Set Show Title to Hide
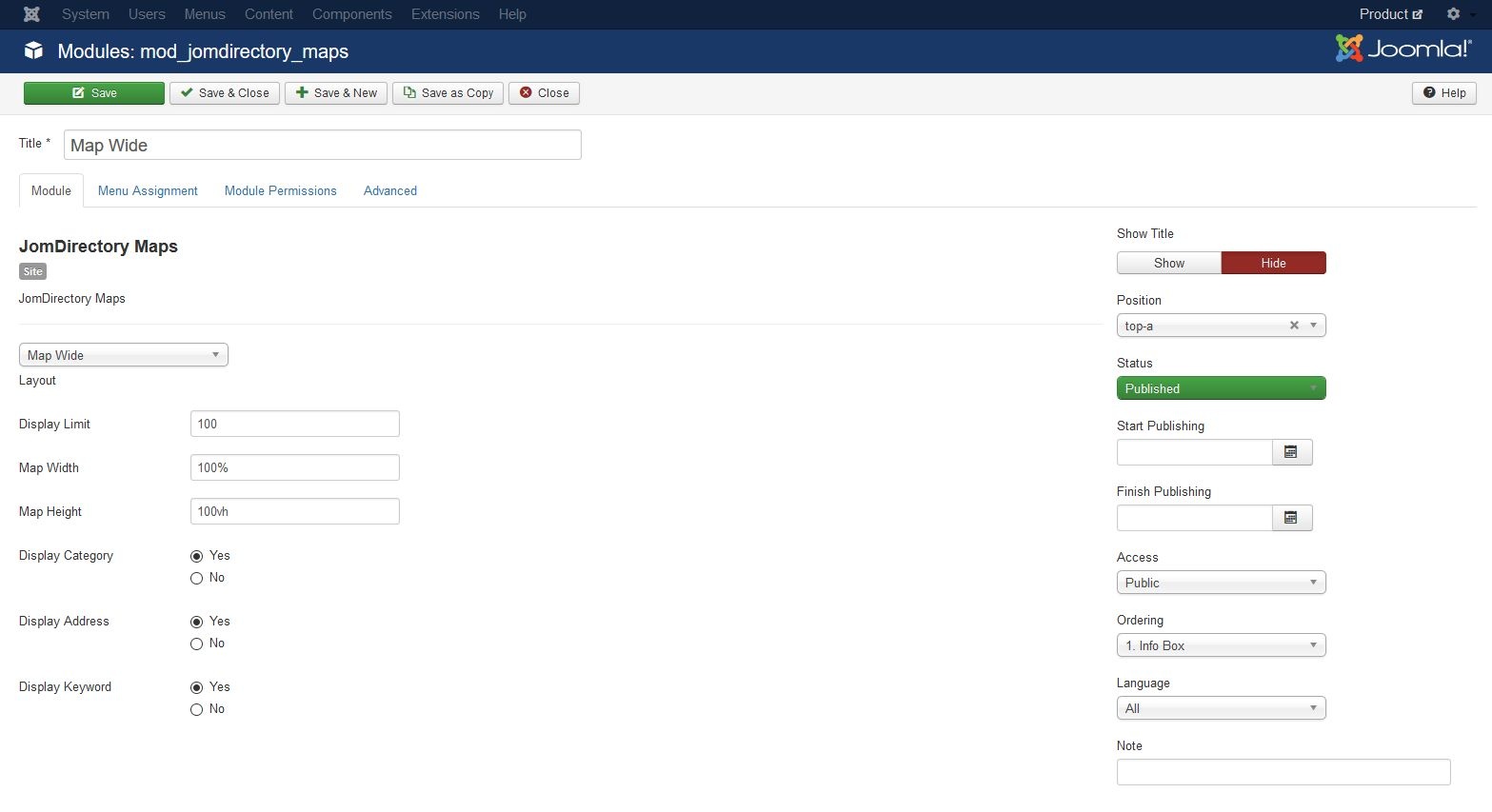Viewport: 1492px width, 812px height. (1273, 263)
